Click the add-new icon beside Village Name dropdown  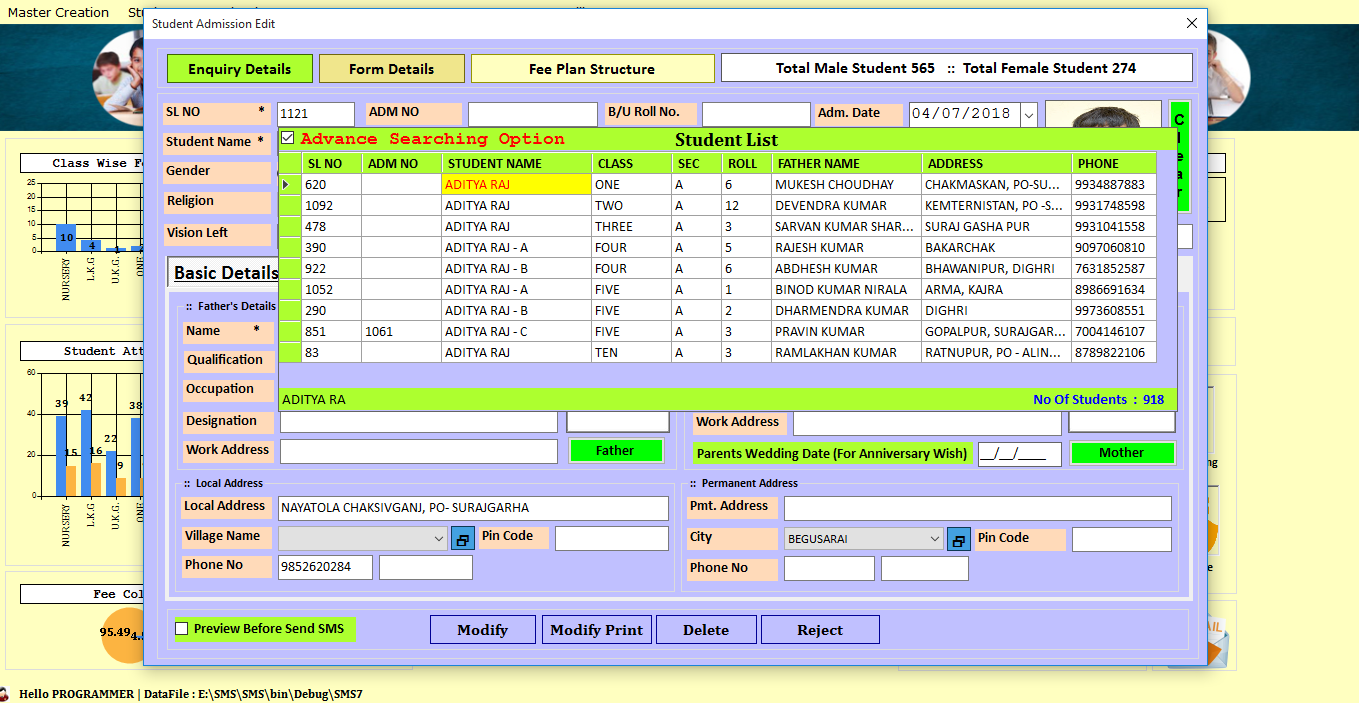click(x=462, y=539)
